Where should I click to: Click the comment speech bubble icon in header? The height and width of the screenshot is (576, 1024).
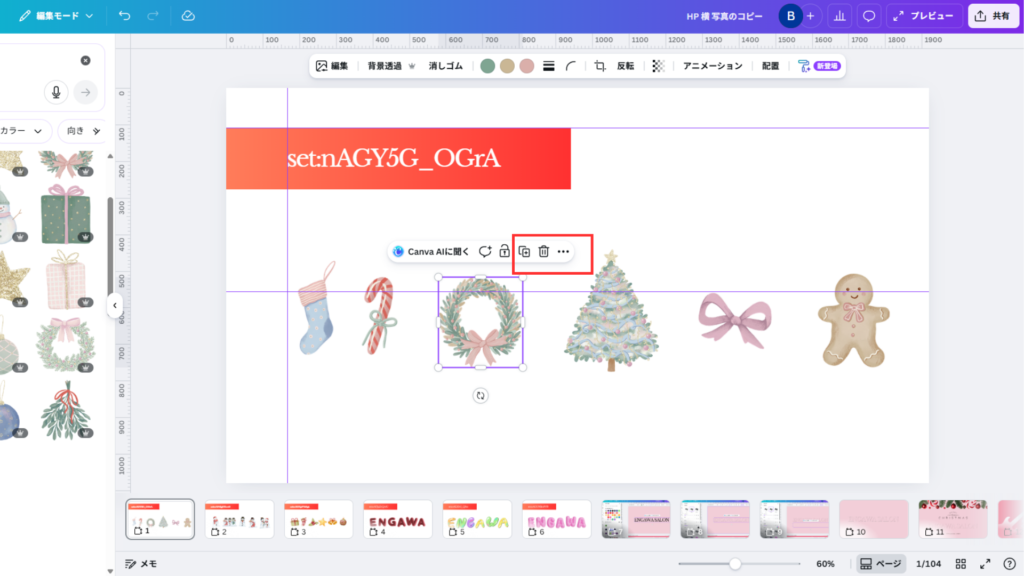tap(869, 16)
